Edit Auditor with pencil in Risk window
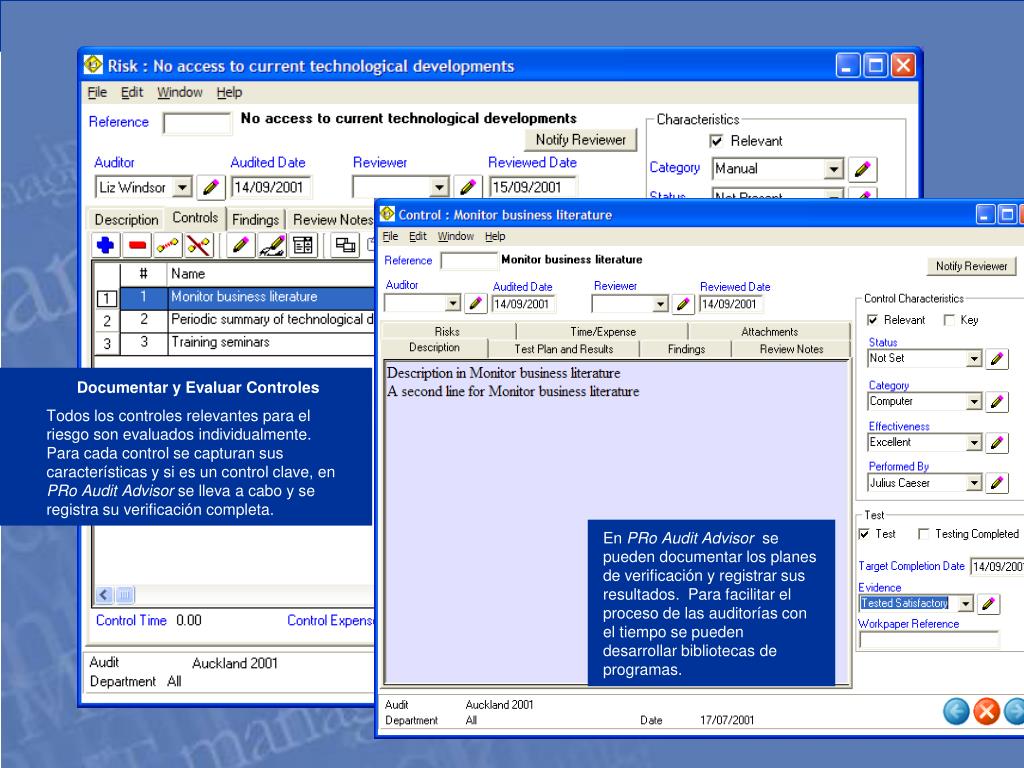Image resolution: width=1024 pixels, height=768 pixels. [210, 187]
